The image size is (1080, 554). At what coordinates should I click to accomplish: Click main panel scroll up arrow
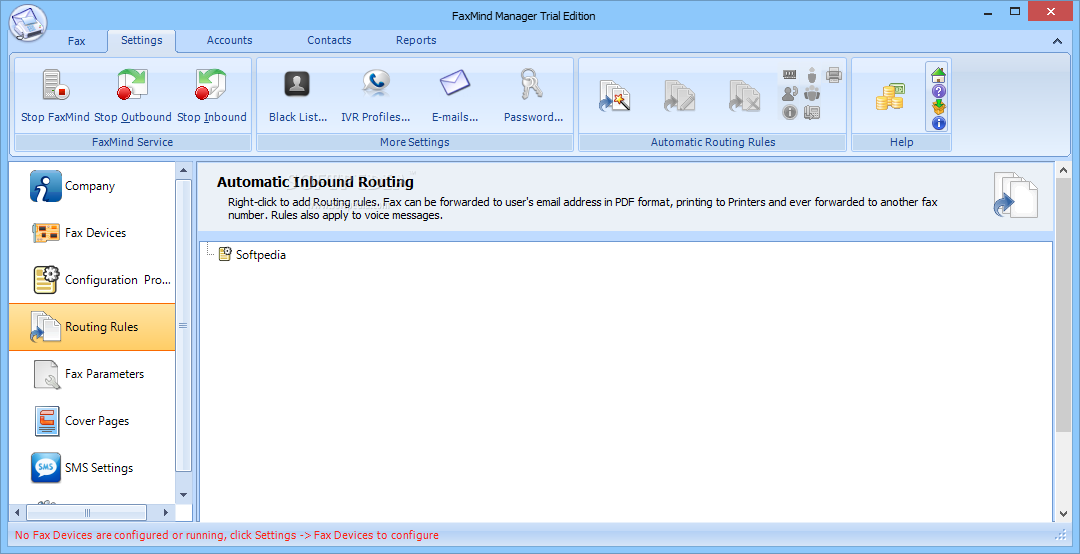click(1063, 170)
